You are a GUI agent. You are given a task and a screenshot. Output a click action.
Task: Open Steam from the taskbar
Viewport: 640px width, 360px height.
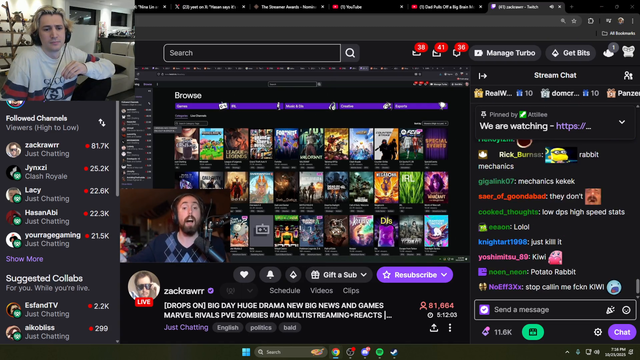click(x=394, y=352)
